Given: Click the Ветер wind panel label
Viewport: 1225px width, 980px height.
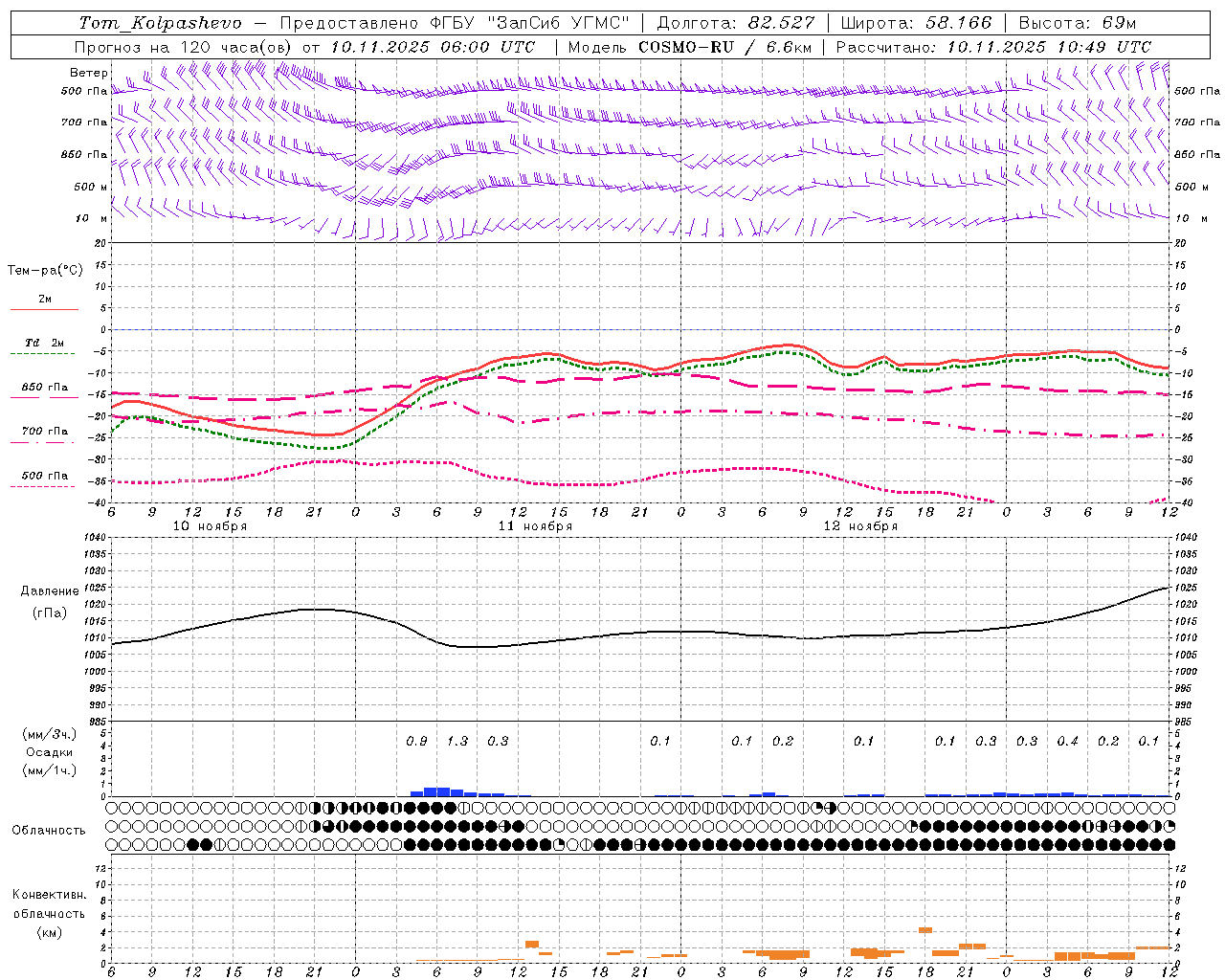Looking at the screenshot, I should pyautogui.click(x=88, y=73).
